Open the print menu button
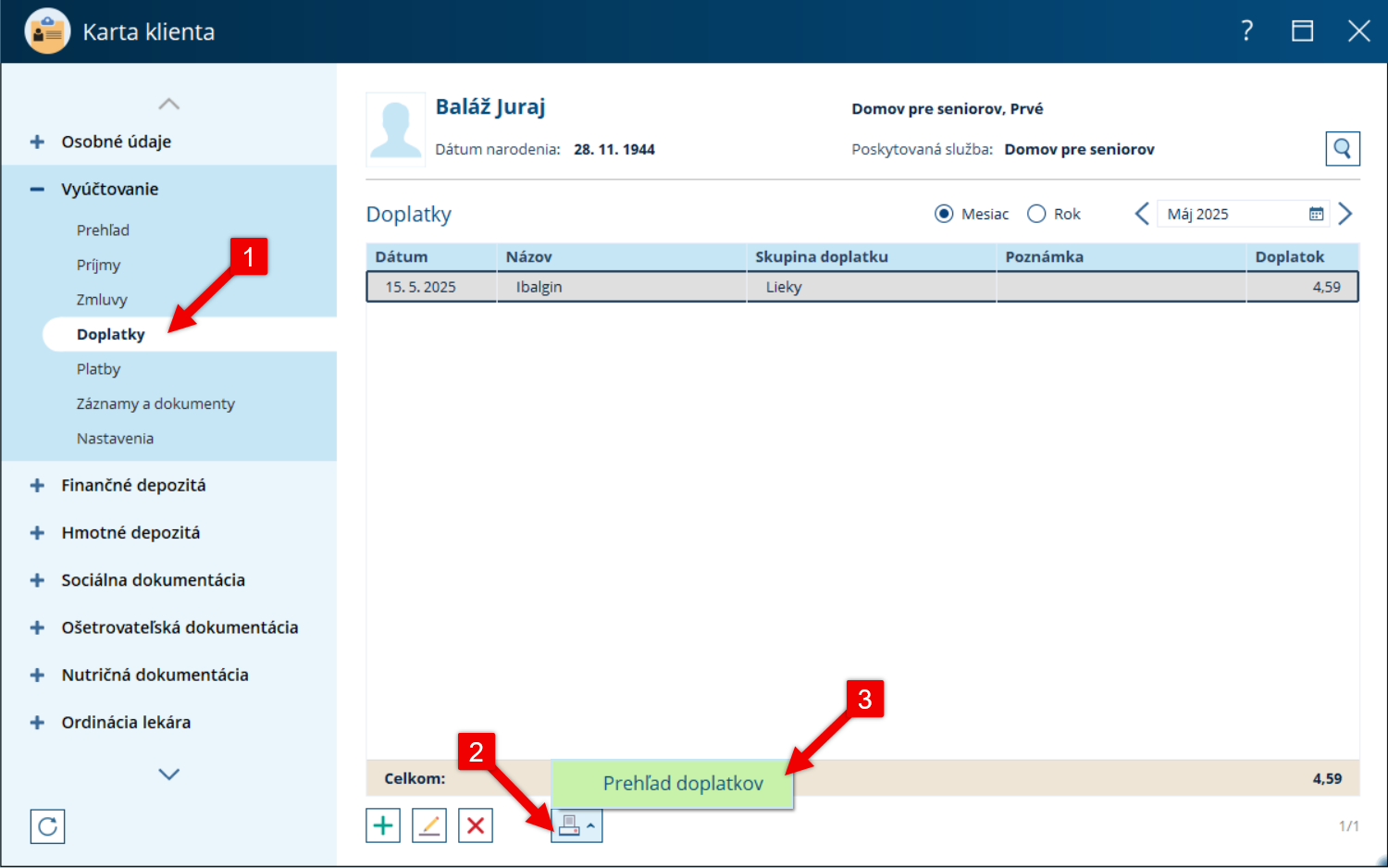This screenshot has height=868, width=1388. (576, 825)
